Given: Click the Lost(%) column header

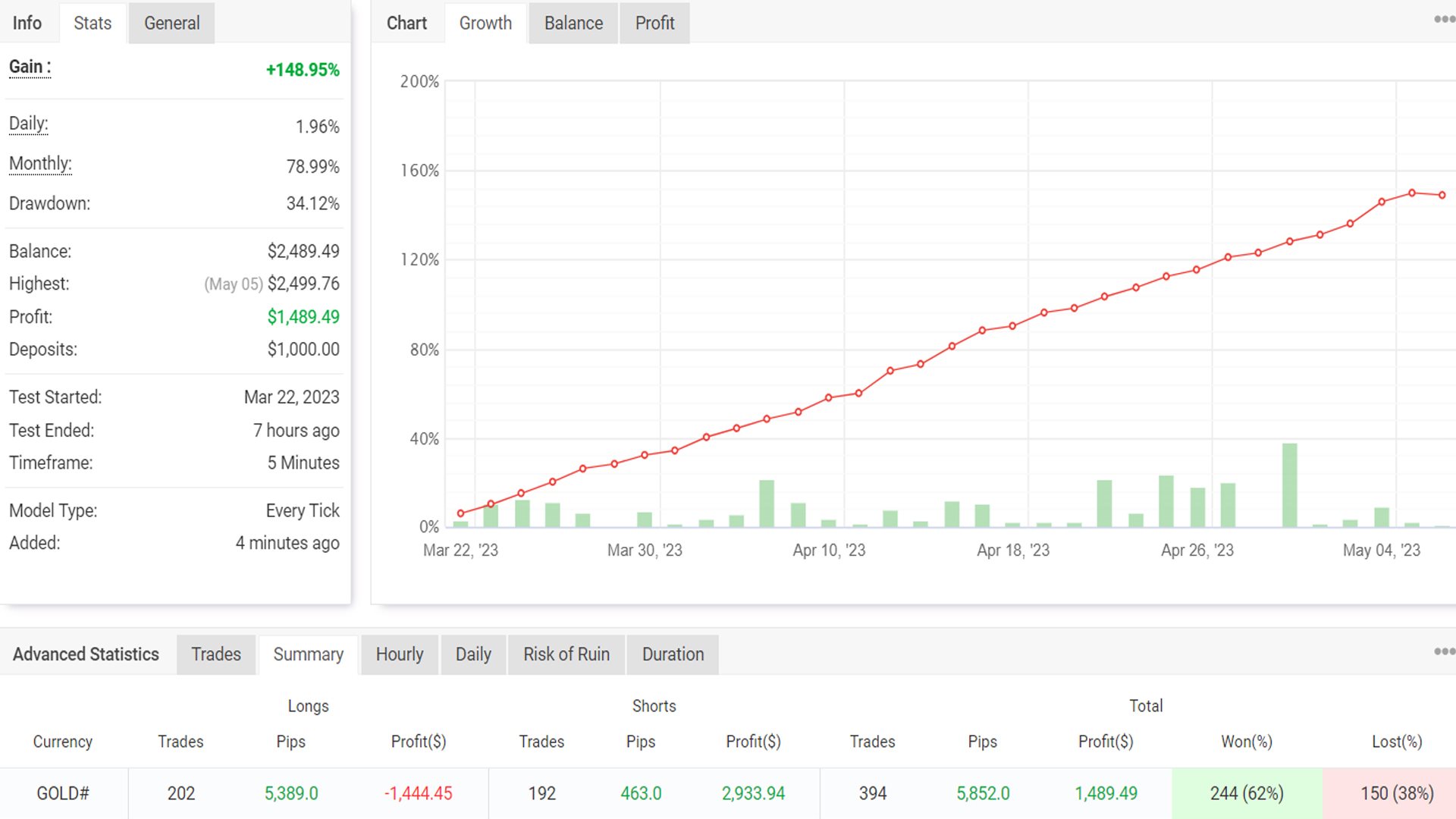Looking at the screenshot, I should click(1397, 742).
